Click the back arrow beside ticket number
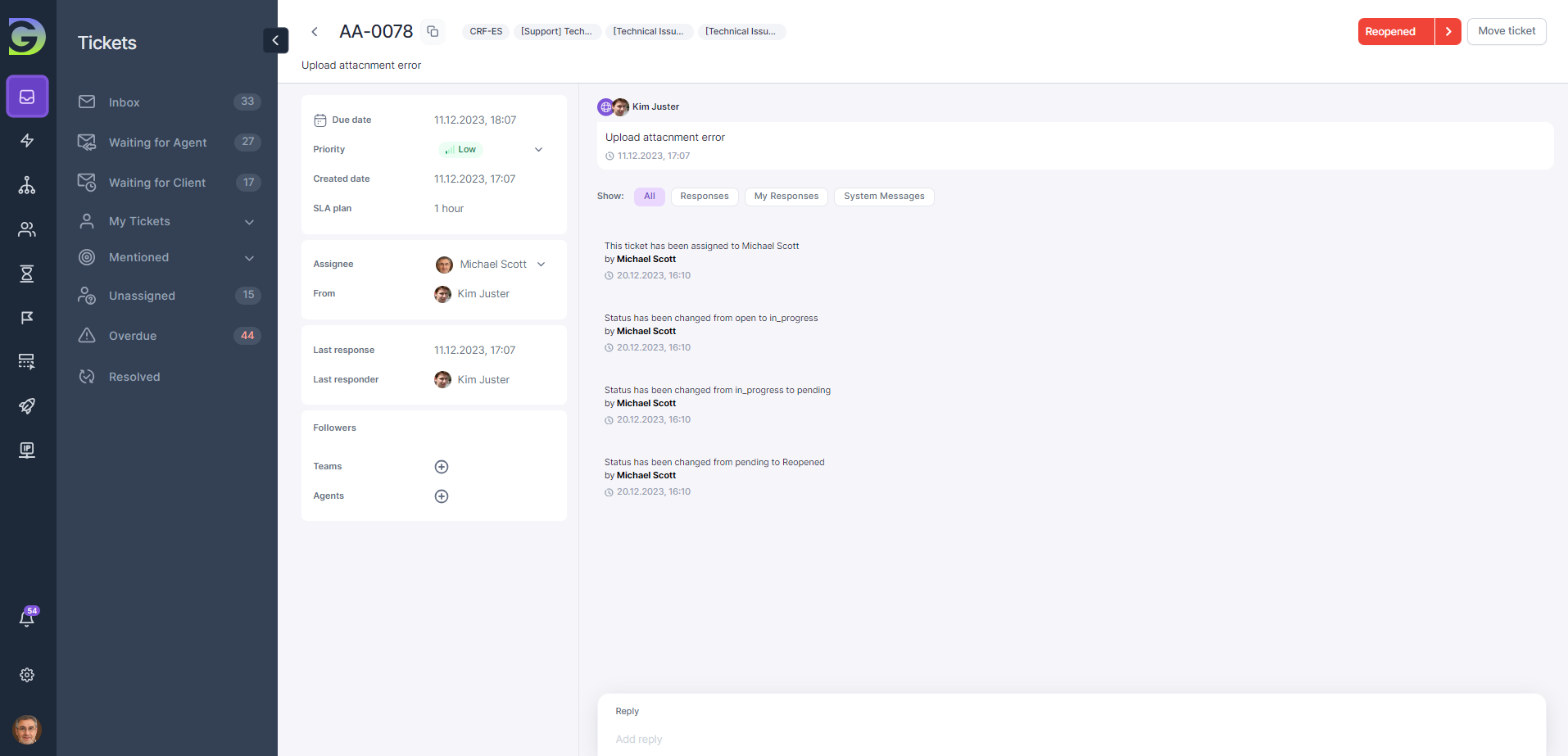This screenshot has height=756, width=1568. [315, 32]
